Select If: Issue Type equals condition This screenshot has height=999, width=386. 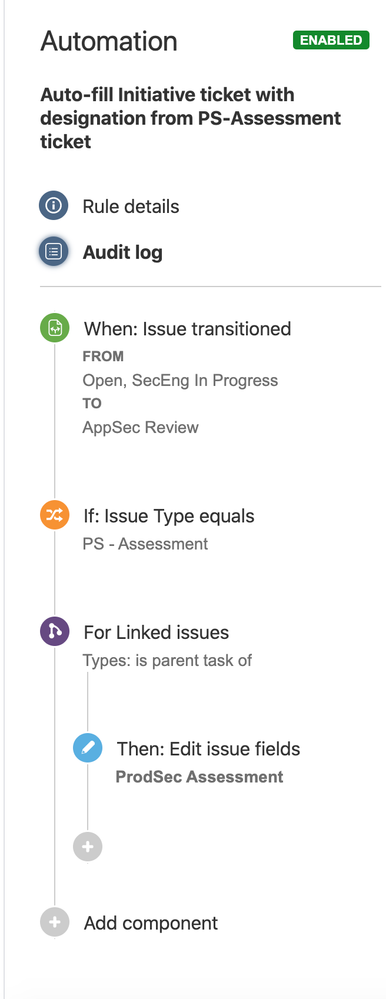pos(169,516)
